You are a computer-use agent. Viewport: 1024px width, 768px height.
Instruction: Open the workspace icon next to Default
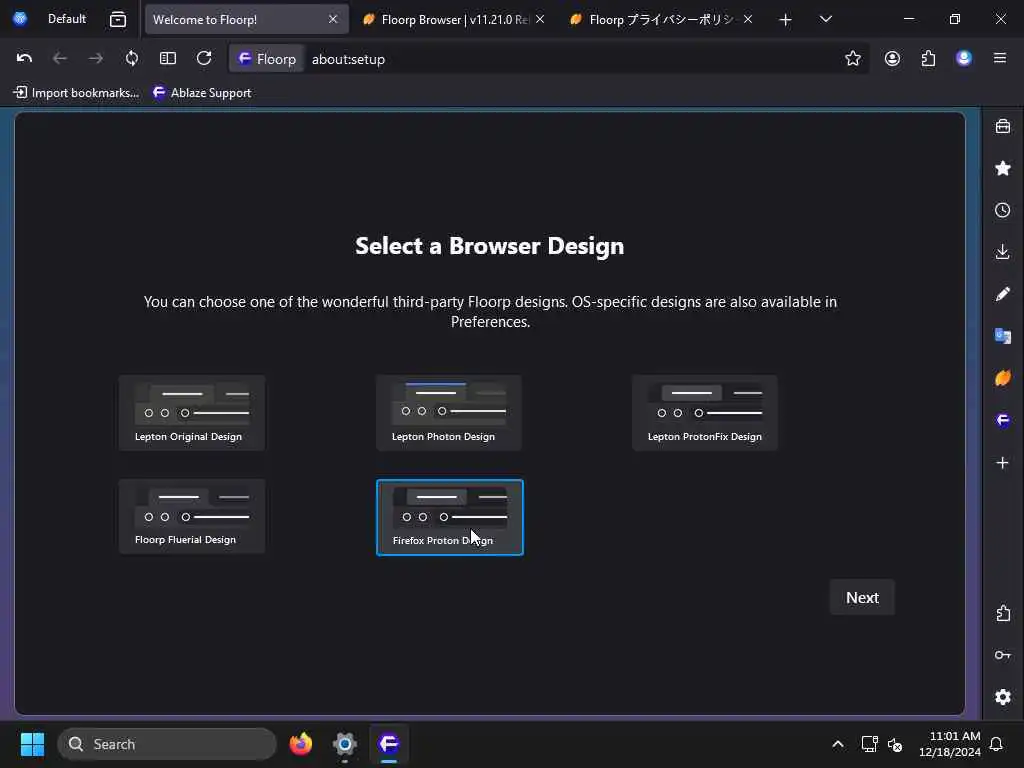click(20, 19)
